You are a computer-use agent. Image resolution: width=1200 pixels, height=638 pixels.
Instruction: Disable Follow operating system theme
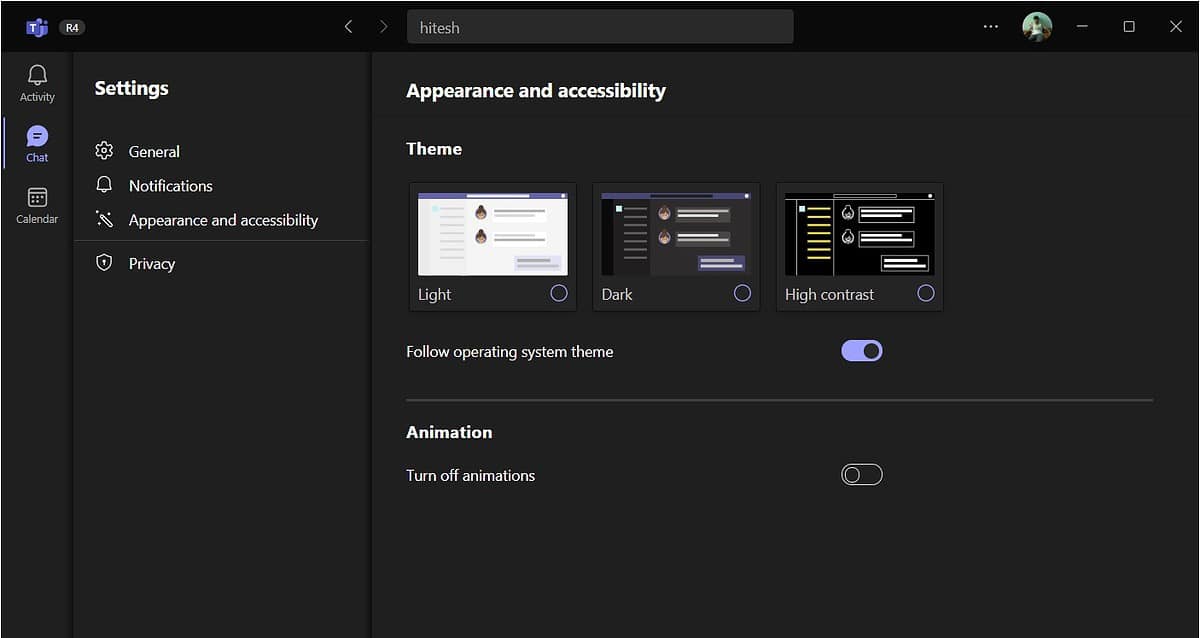(x=862, y=350)
